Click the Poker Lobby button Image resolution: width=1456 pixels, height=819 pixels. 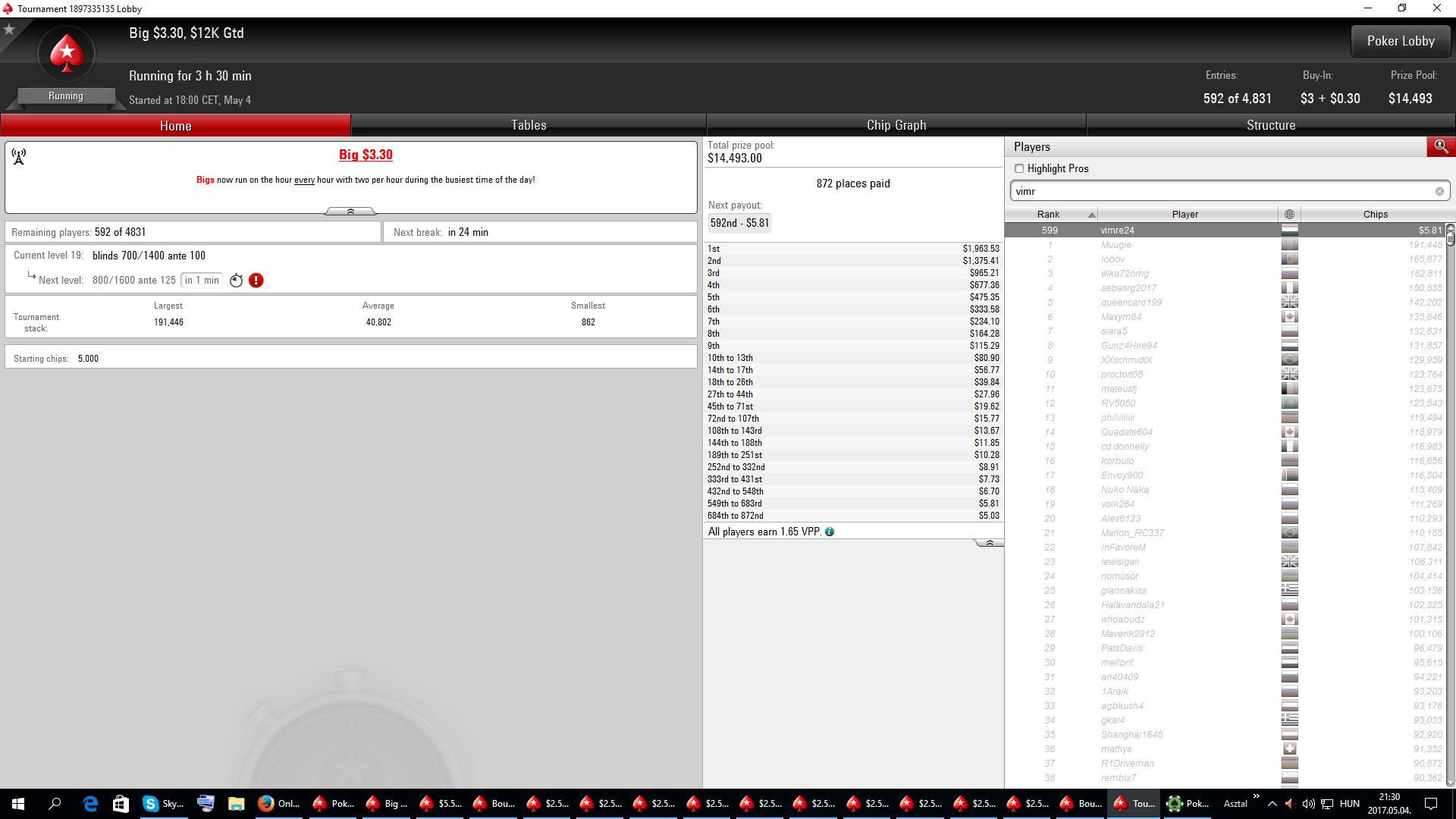tap(1401, 41)
